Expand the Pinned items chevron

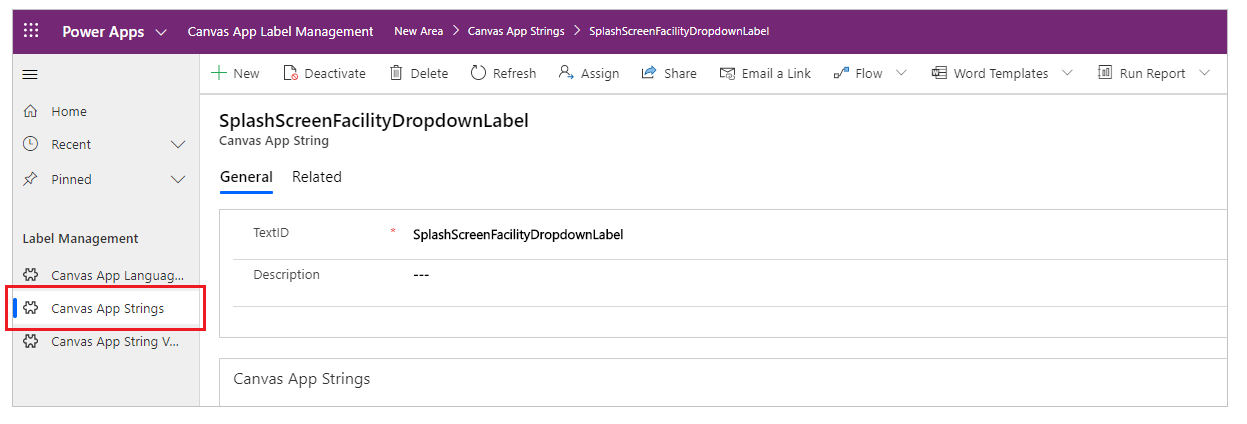pos(178,180)
